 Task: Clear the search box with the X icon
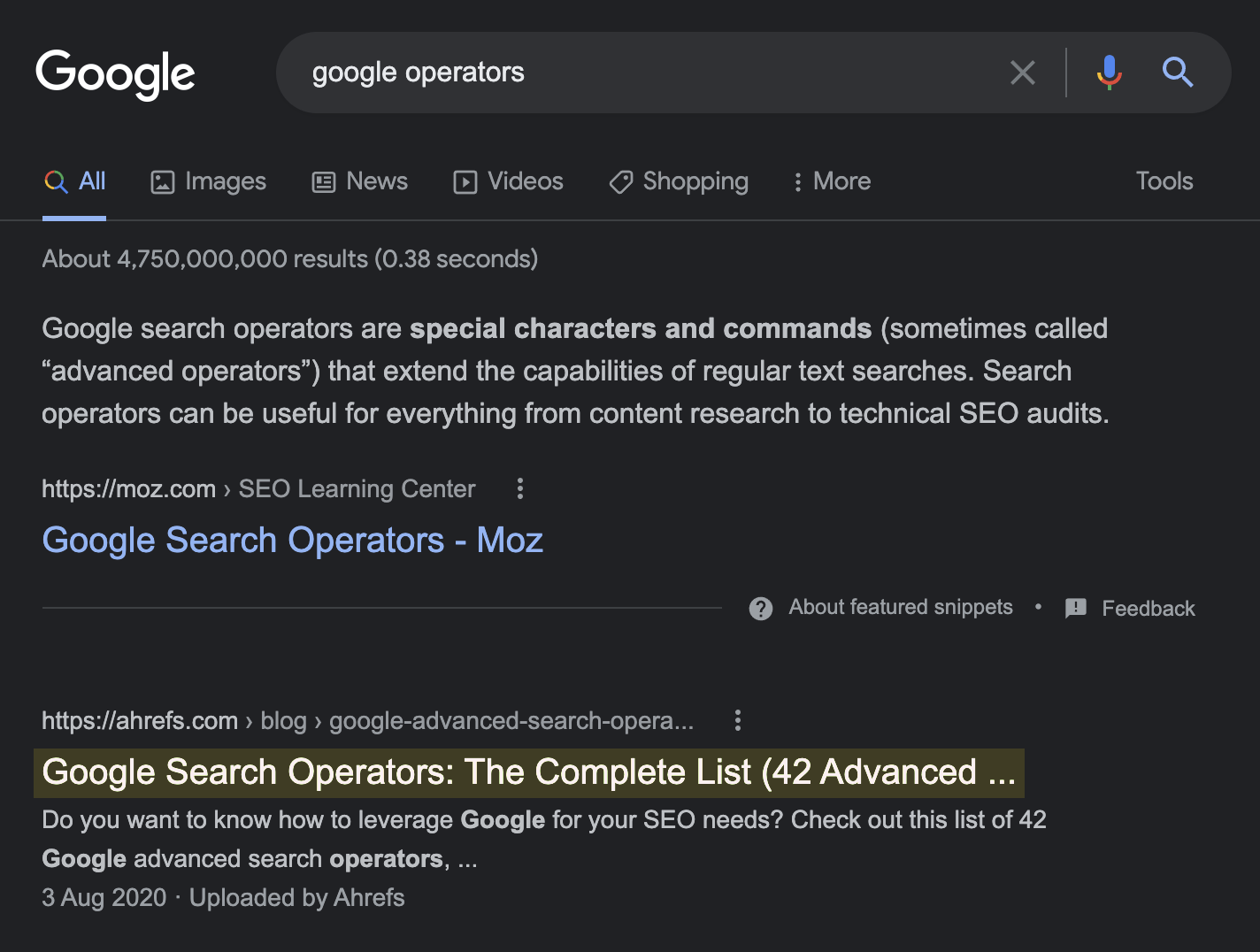tap(1022, 73)
